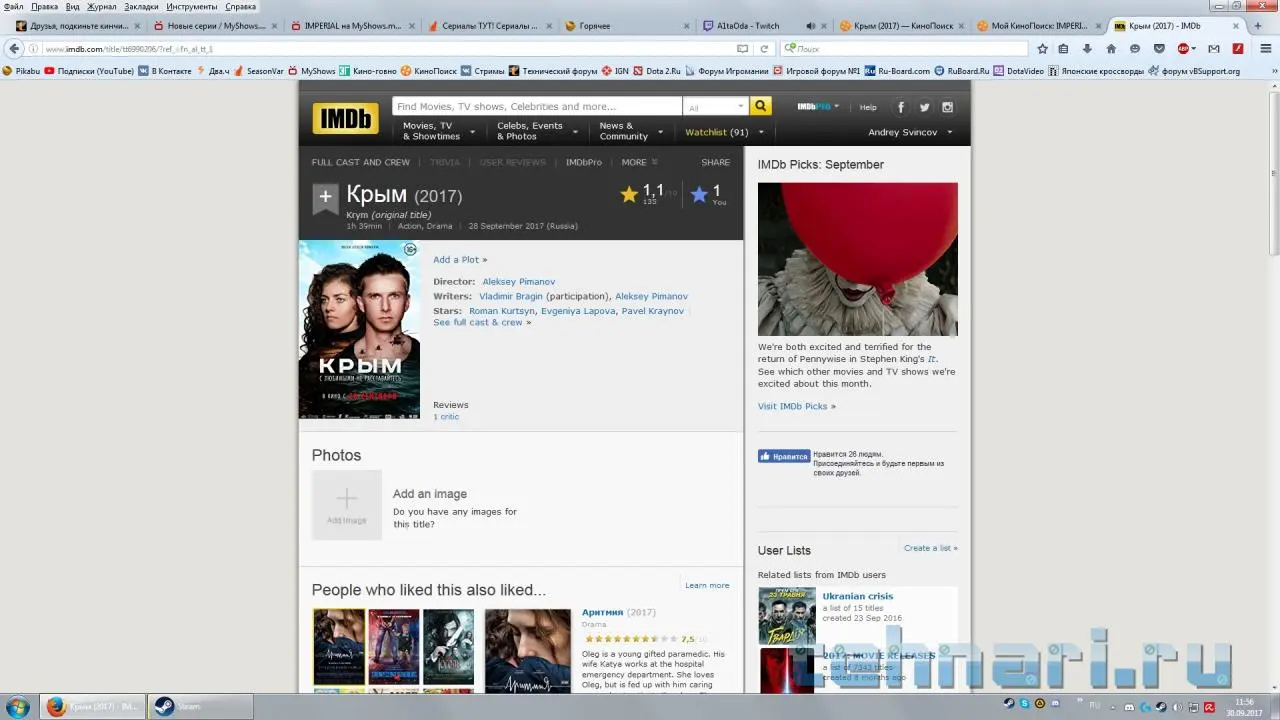Click the yellow search magnifier button
Screen dimensions: 1280x720
coord(761,106)
